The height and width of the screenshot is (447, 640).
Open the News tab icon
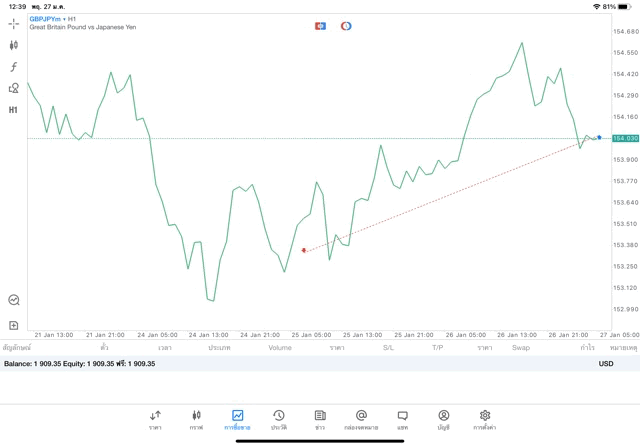click(320, 418)
